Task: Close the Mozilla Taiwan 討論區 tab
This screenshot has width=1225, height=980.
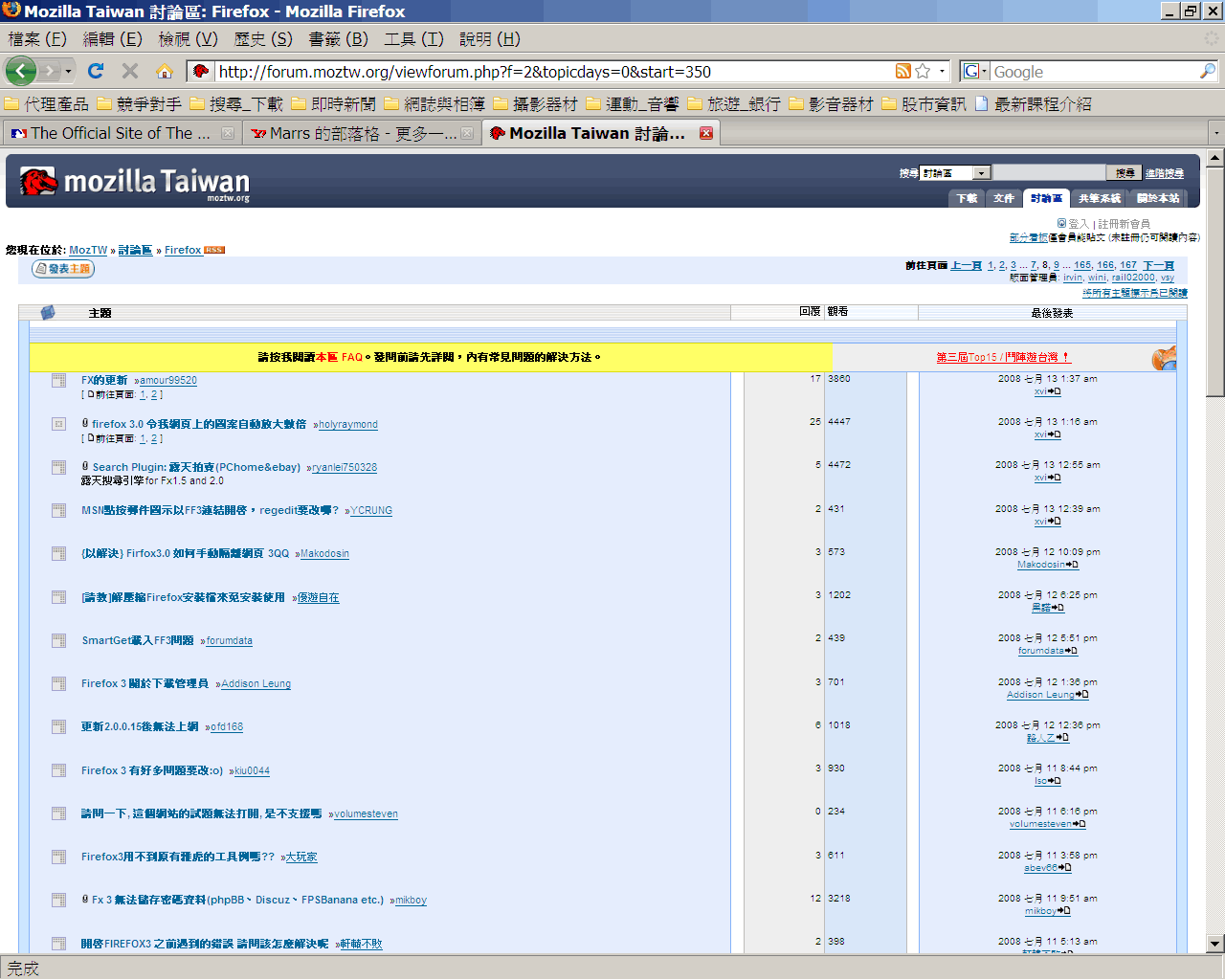Action: tap(706, 133)
